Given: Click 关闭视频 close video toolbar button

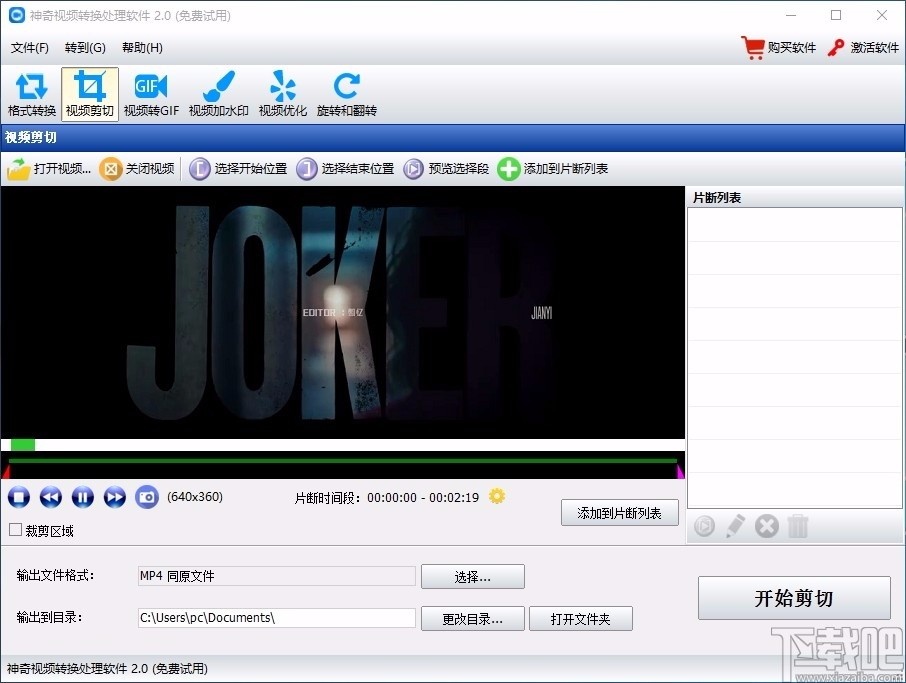Looking at the screenshot, I should [x=137, y=169].
